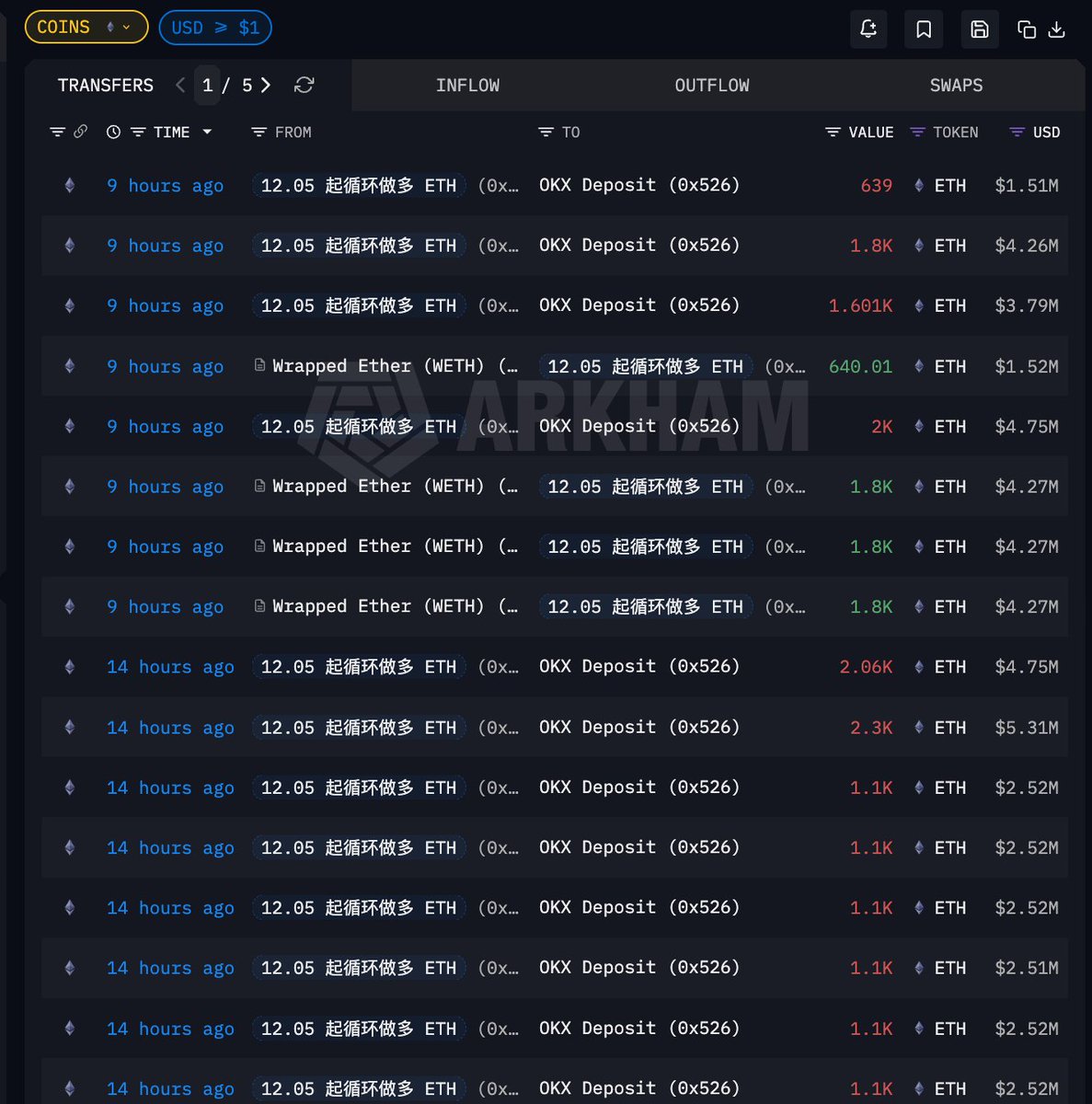Open the TIME column filter
Viewport: 1092px width, 1104px height.
[x=138, y=132]
